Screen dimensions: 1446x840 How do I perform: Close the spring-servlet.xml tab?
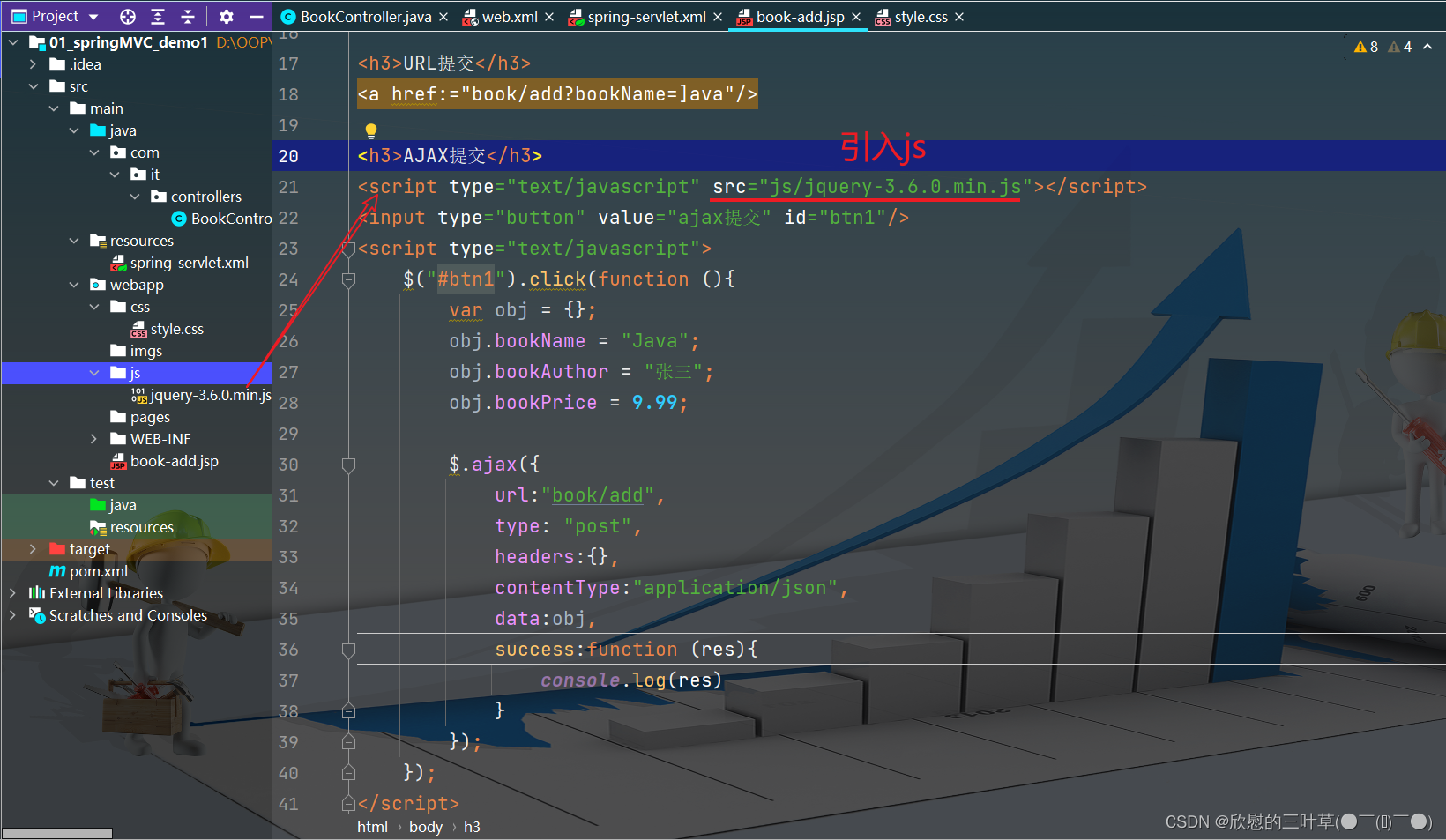coord(718,17)
